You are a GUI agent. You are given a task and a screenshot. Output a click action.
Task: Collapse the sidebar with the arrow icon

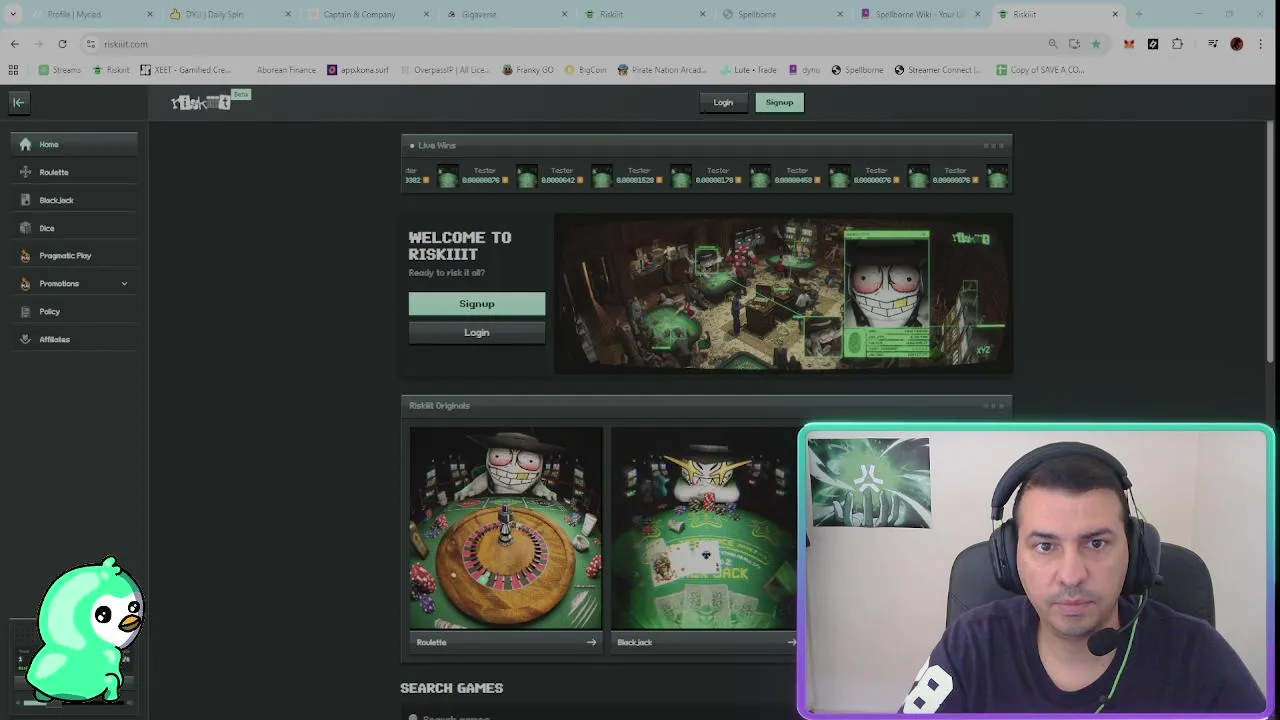pyautogui.click(x=18, y=102)
